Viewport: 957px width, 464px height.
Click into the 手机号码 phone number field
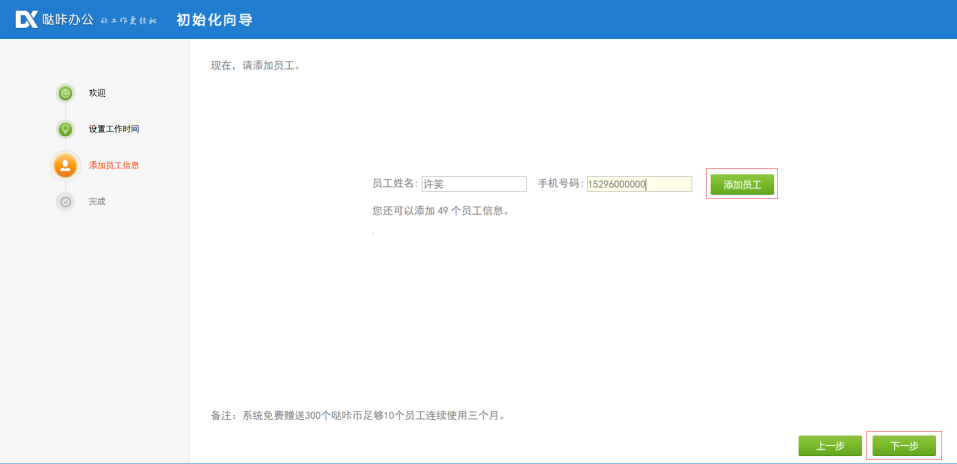click(639, 184)
